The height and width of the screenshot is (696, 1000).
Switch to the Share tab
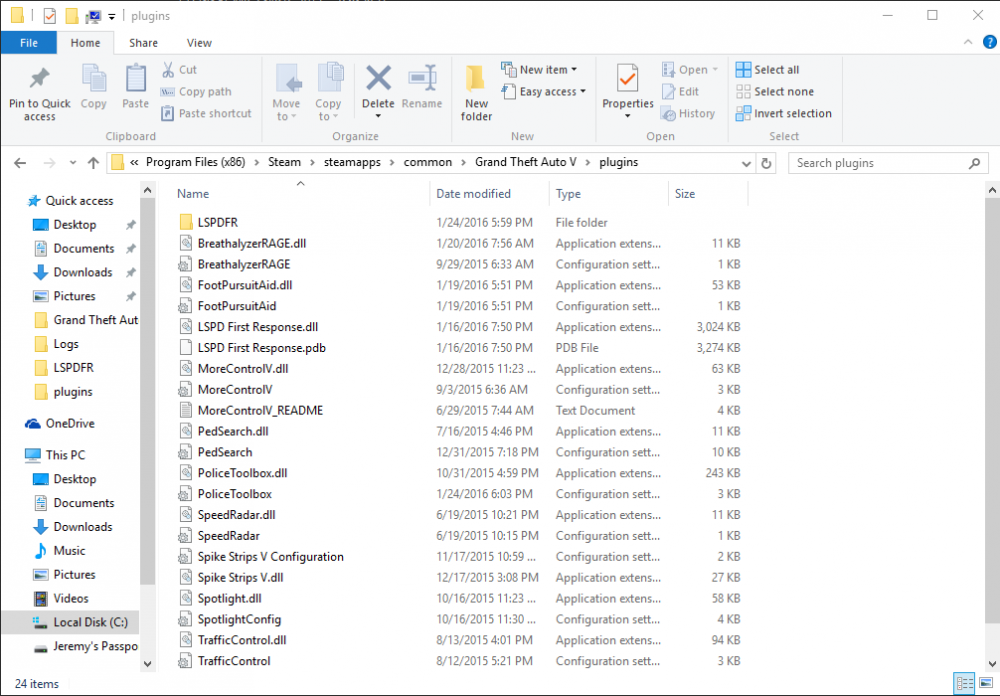143,42
